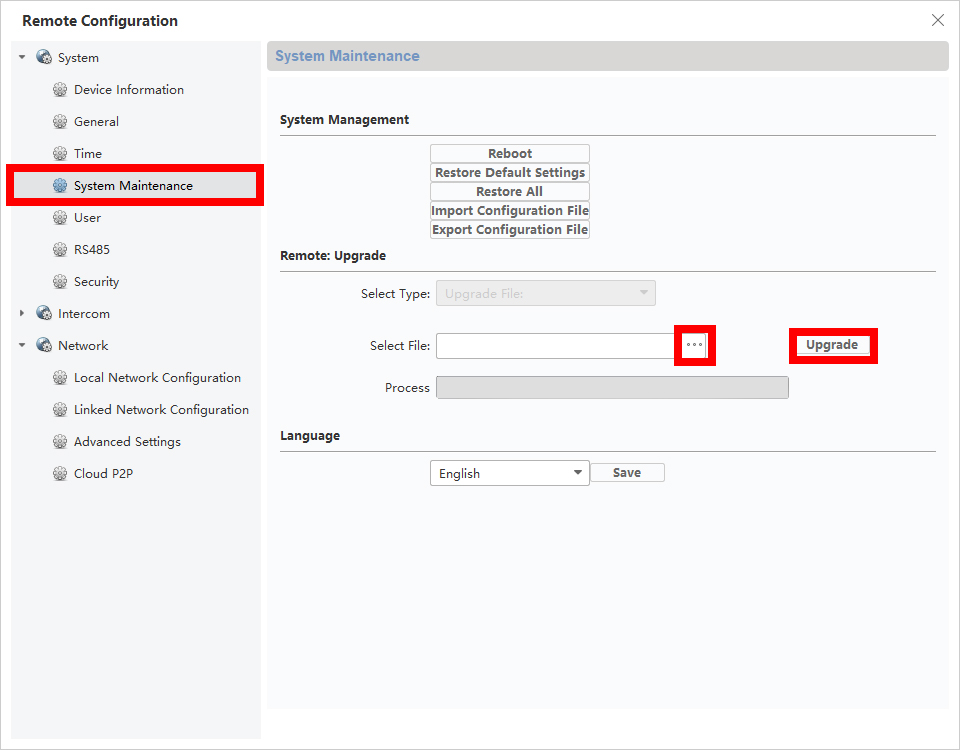Image resolution: width=960 pixels, height=750 pixels.
Task: Click the gear icon next to Security
Action: click(60, 282)
